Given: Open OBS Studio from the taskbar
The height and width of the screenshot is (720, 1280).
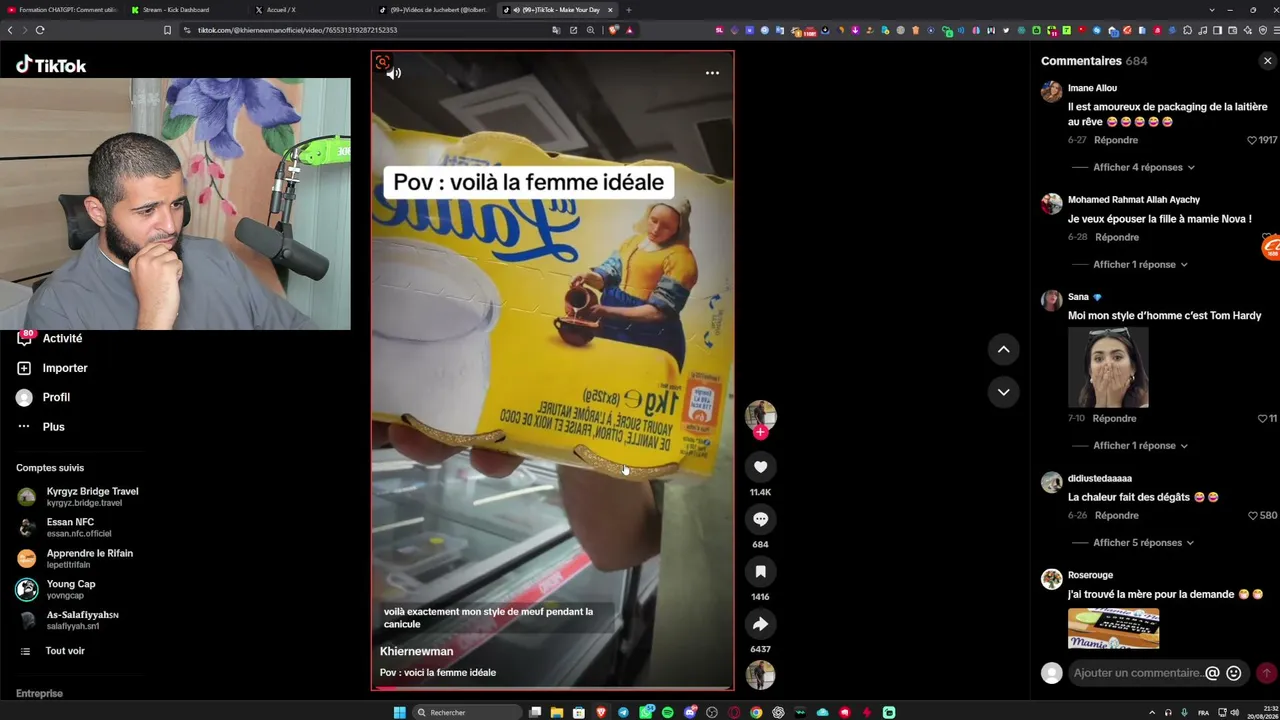Looking at the screenshot, I should click(x=712, y=712).
